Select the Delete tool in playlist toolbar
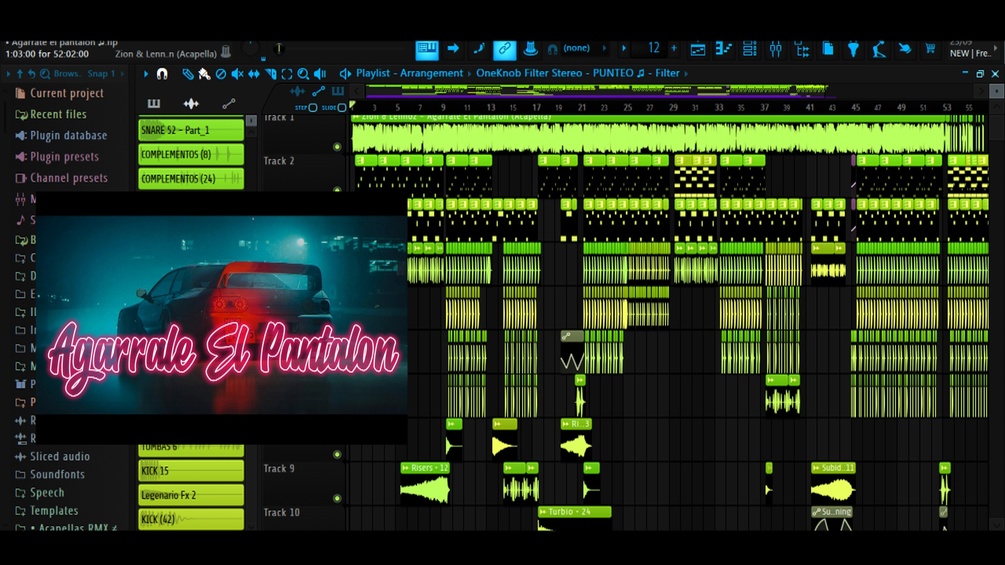Image resolution: width=1005 pixels, height=565 pixels. click(x=220, y=74)
